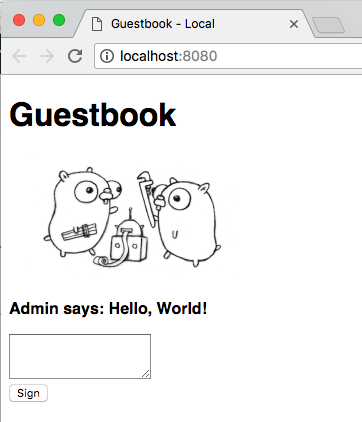Click the green maximize window button
362x422 pixels.
click(x=59, y=20)
